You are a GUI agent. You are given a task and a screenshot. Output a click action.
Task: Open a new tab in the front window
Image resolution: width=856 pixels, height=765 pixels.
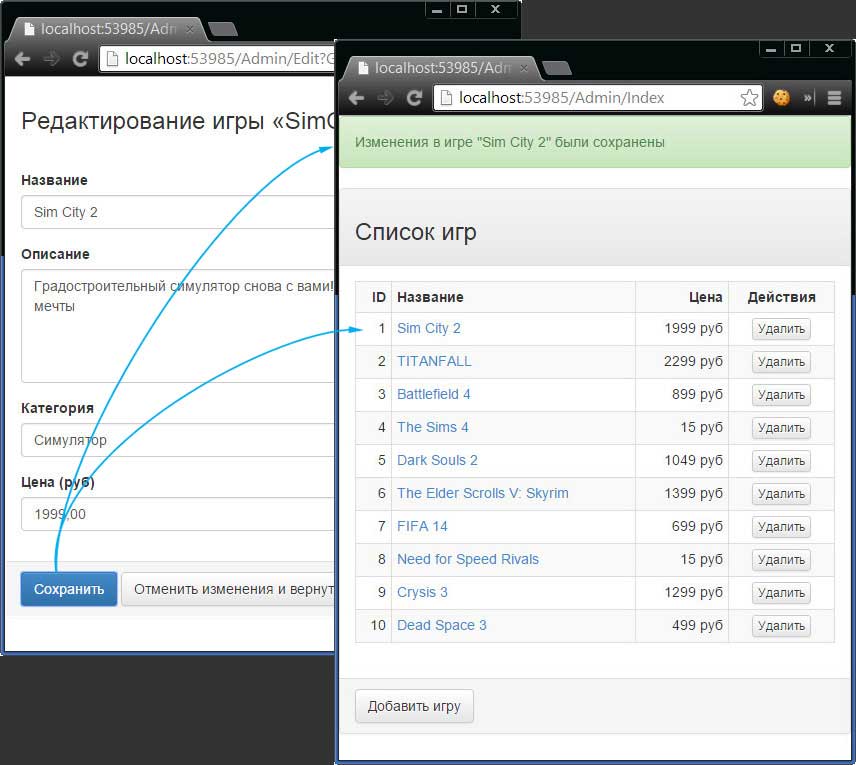(x=557, y=68)
